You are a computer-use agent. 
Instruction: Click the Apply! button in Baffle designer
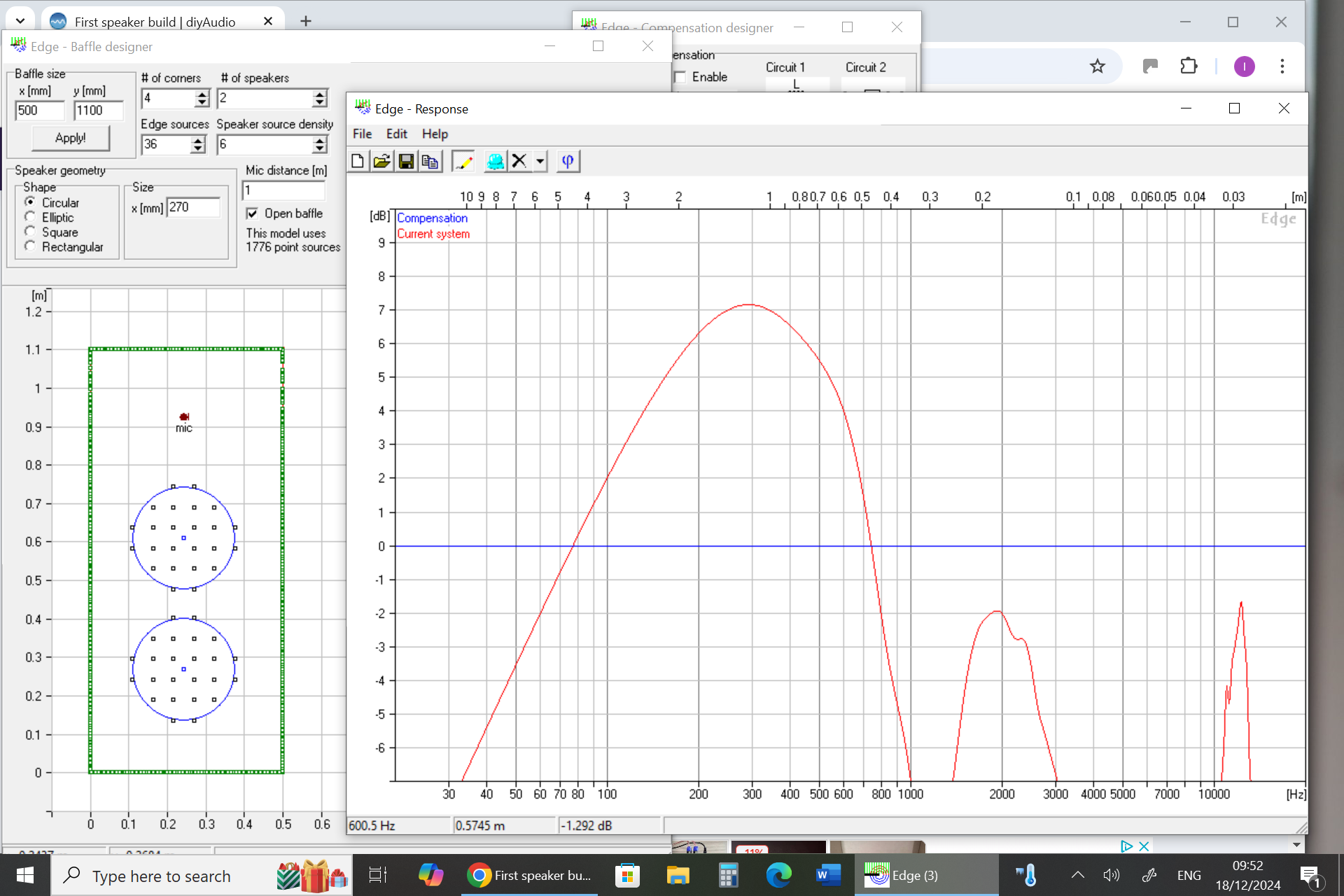71,138
